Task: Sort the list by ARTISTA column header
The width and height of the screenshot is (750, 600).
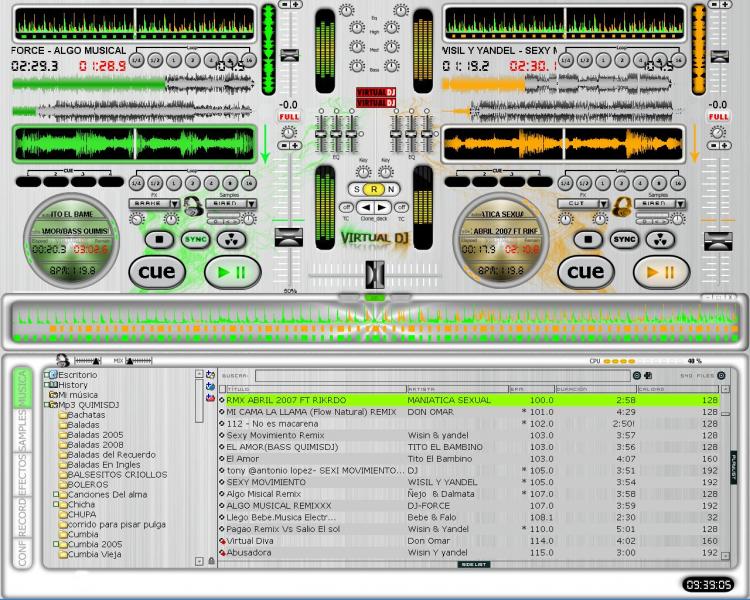Action: pyautogui.click(x=457, y=389)
